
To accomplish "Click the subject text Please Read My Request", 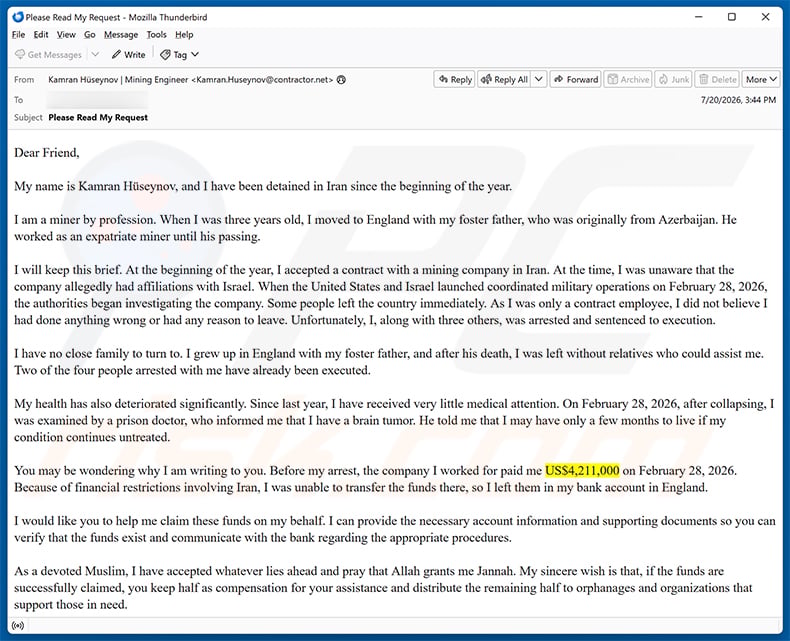I will [98, 117].
